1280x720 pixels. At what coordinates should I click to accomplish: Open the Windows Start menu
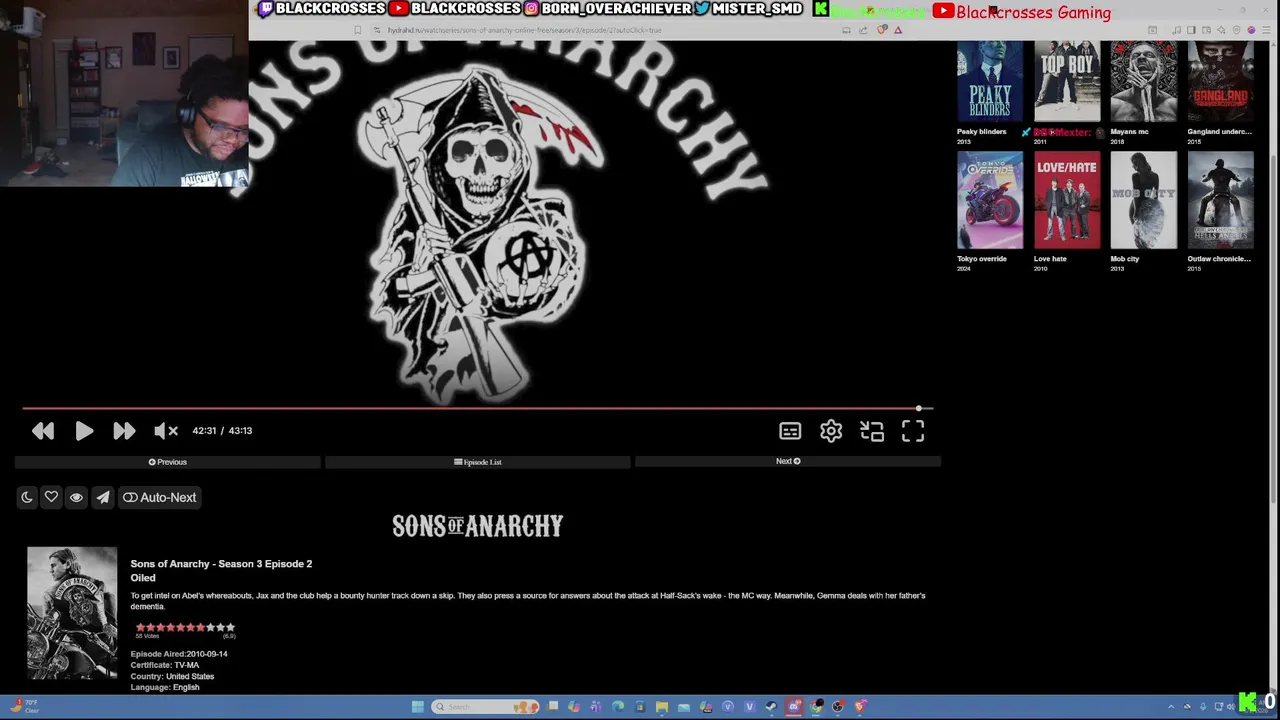418,707
